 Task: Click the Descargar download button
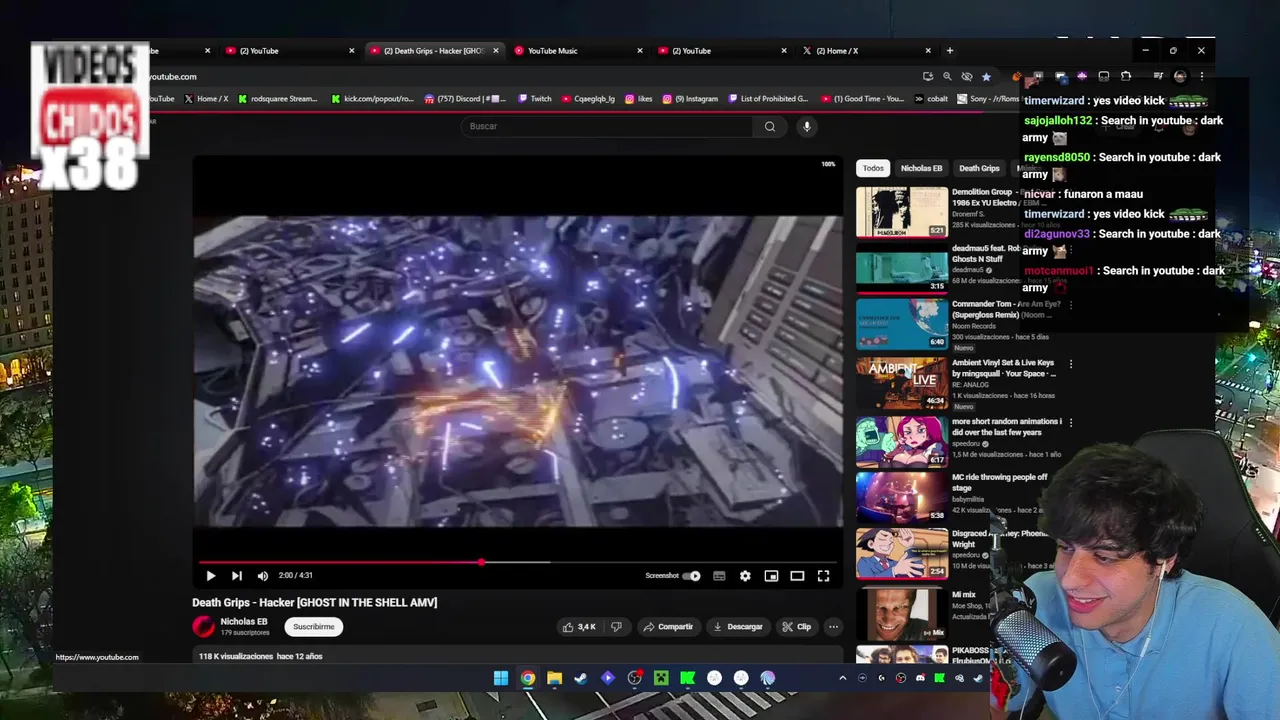(738, 627)
